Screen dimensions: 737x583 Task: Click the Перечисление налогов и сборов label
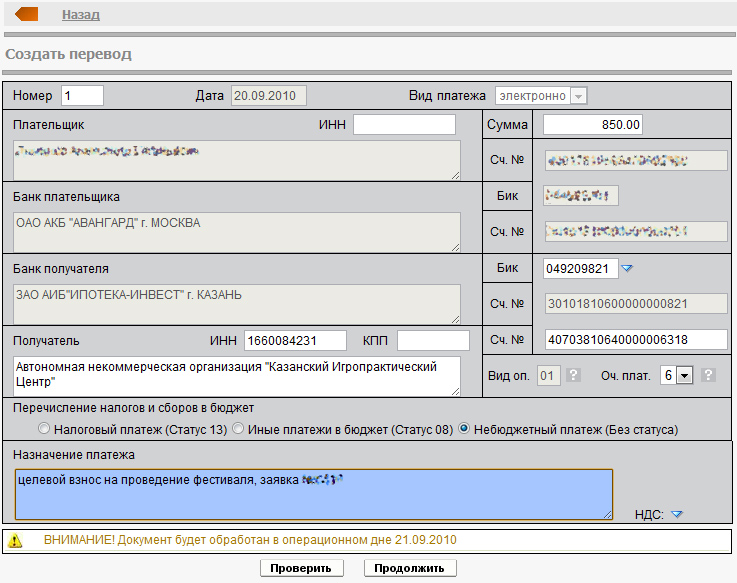pyautogui.click(x=133, y=408)
